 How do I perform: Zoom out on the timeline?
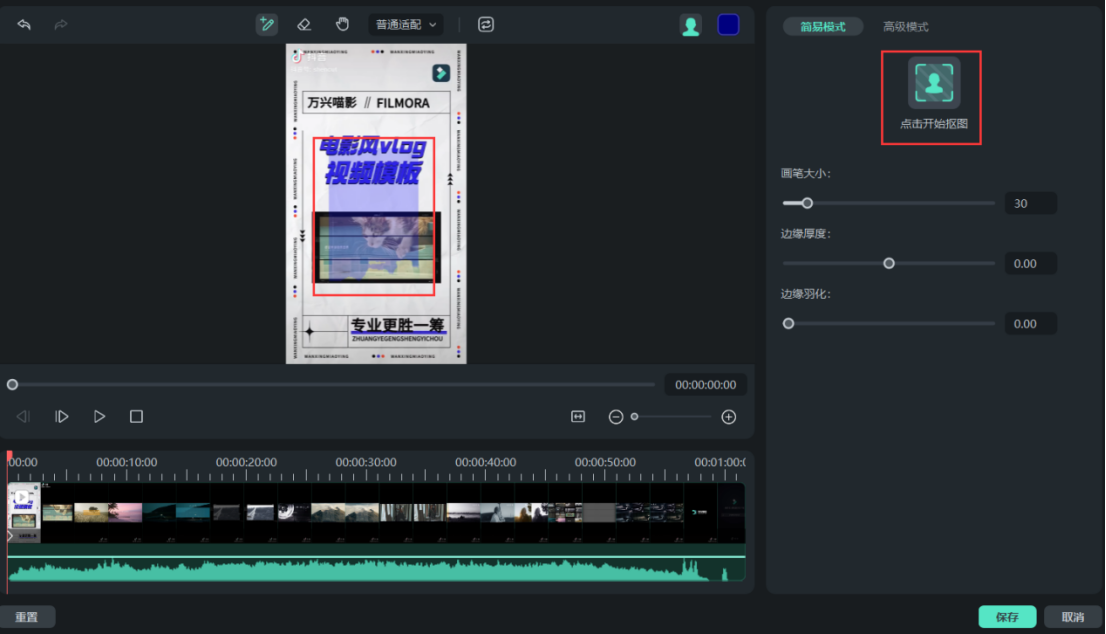[x=616, y=416]
